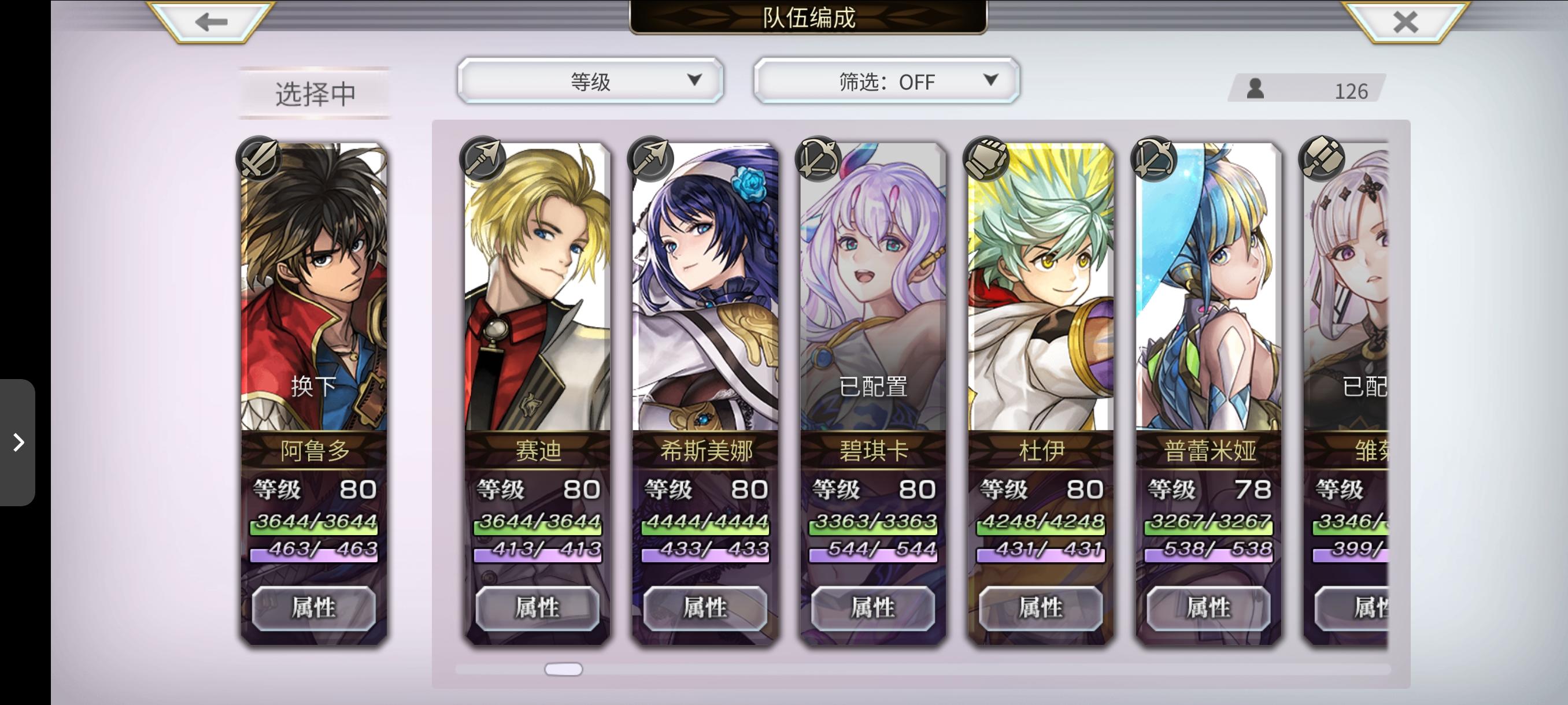This screenshot has width=1568, height=705.
Task: Open the 筛选：OFF filter dropdown
Action: pos(886,81)
